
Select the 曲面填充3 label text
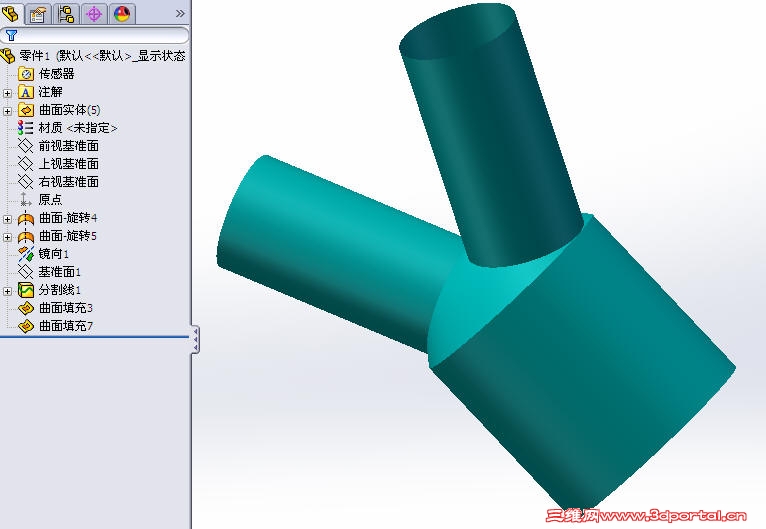pos(66,308)
